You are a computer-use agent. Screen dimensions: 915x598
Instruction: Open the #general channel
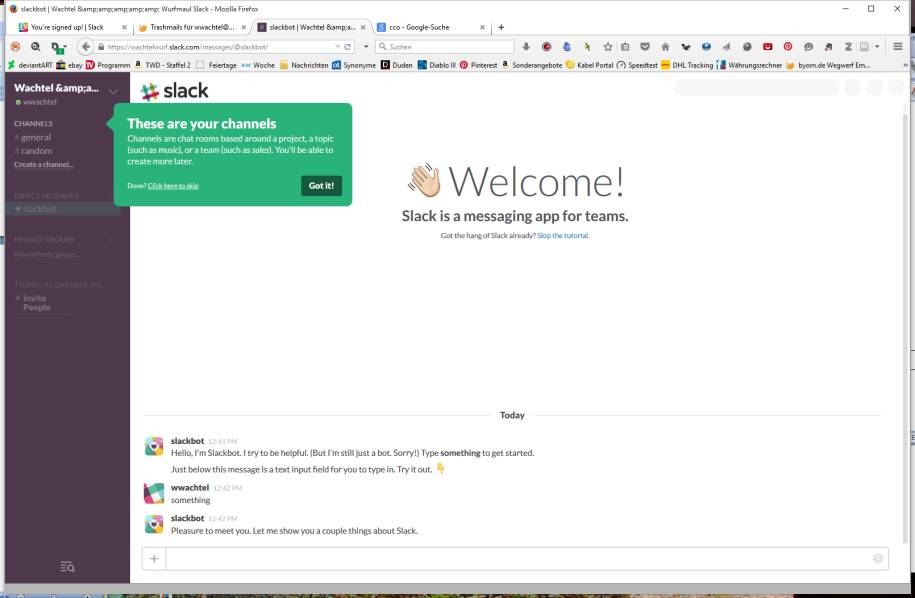(33, 137)
